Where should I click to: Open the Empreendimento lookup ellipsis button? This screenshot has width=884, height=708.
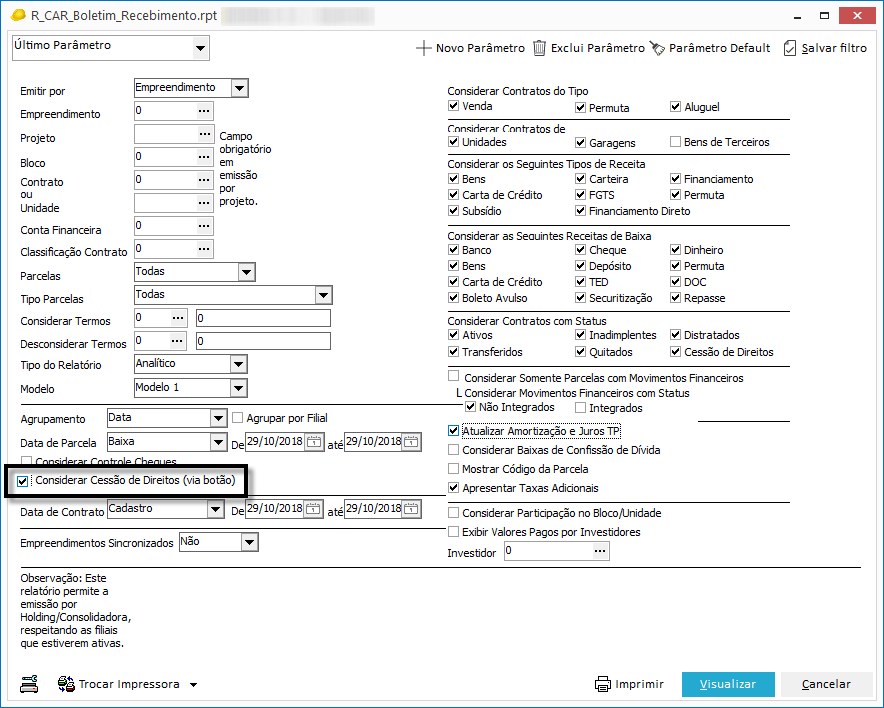coord(204,111)
